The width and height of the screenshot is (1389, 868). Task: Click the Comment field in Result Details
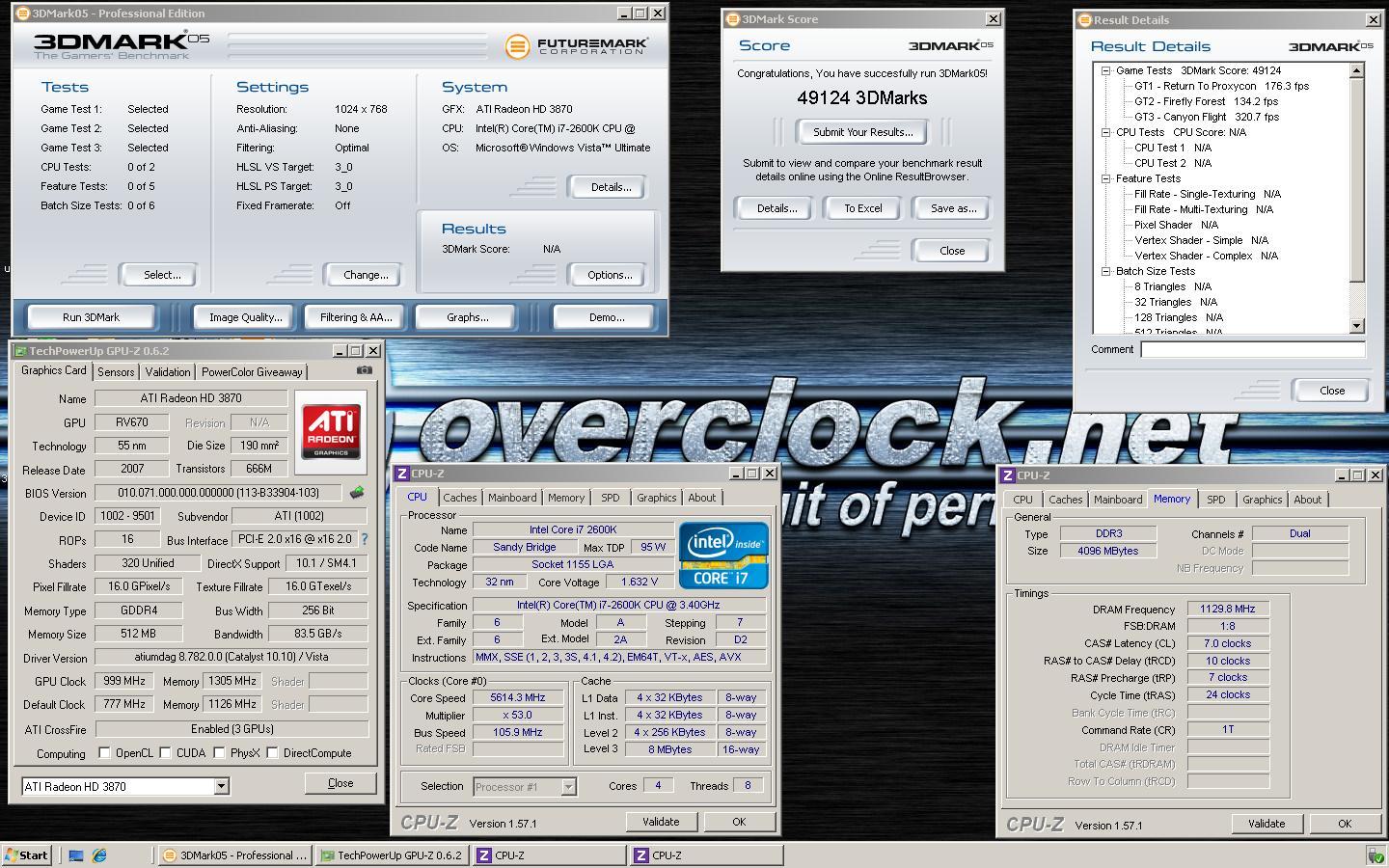(x=1253, y=349)
